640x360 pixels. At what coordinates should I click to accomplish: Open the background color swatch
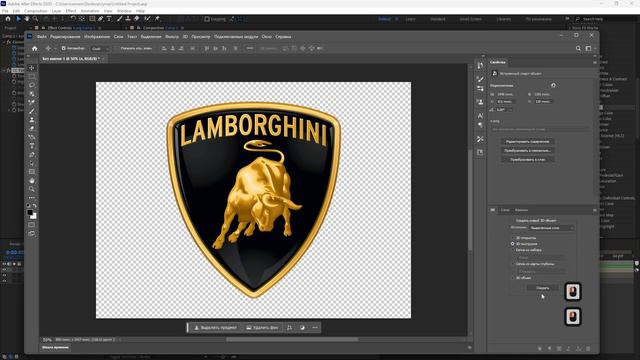coord(33,216)
